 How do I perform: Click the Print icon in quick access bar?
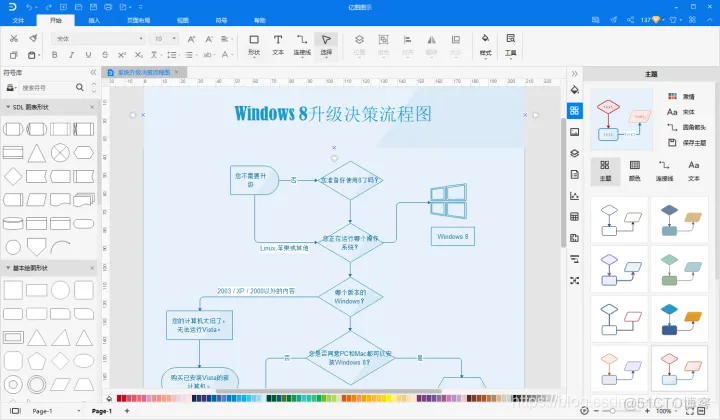pyautogui.click(x=108, y=7)
